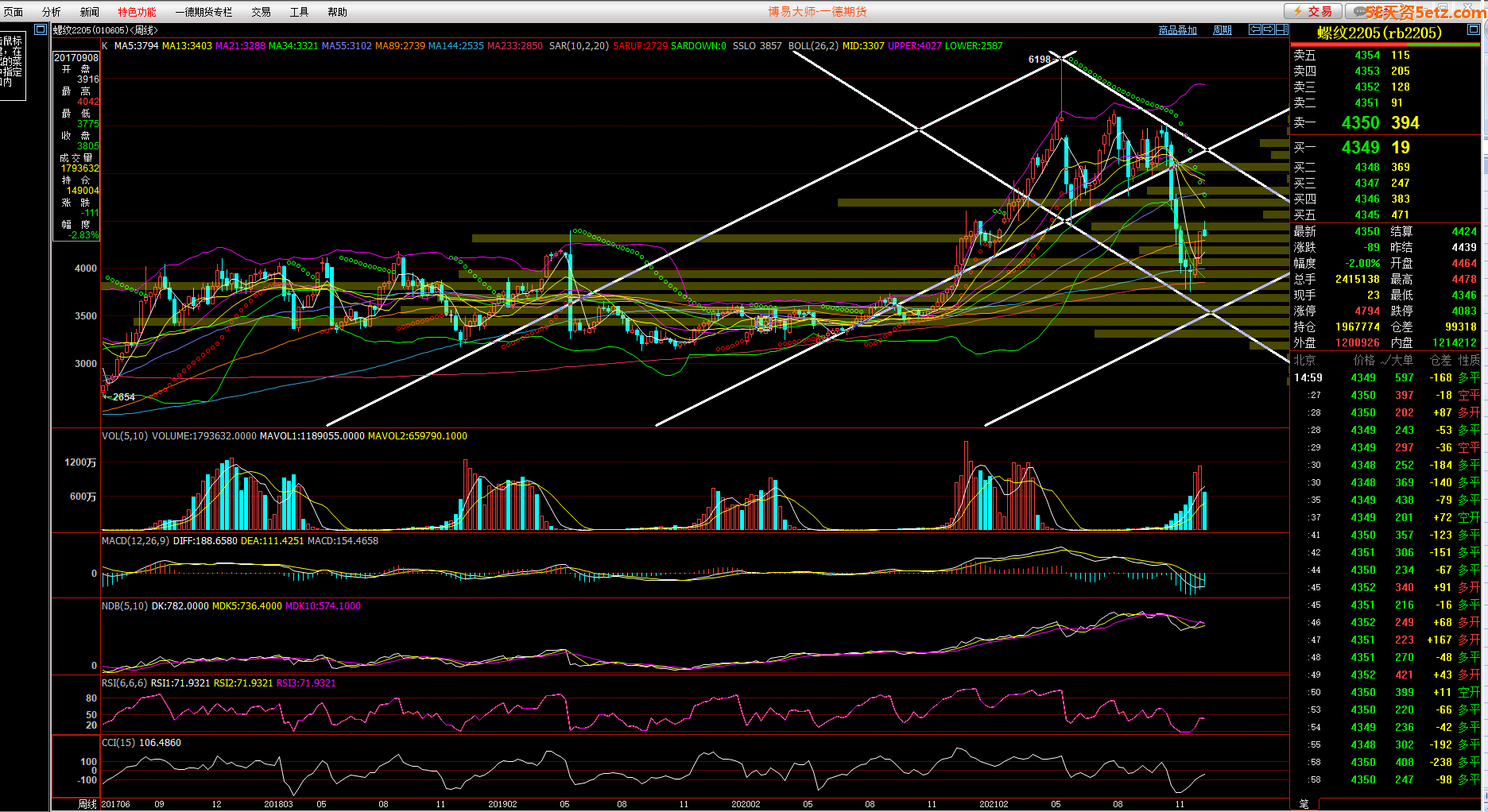1488x812 pixels.
Task: Click the right arrow navigation icon
Action: pyautogui.click(x=1269, y=29)
